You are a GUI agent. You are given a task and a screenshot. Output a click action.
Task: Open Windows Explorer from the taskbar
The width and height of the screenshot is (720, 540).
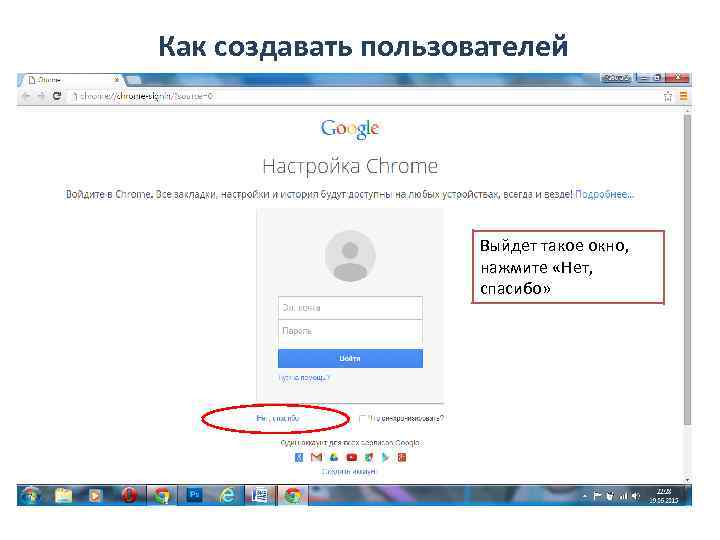[63, 496]
